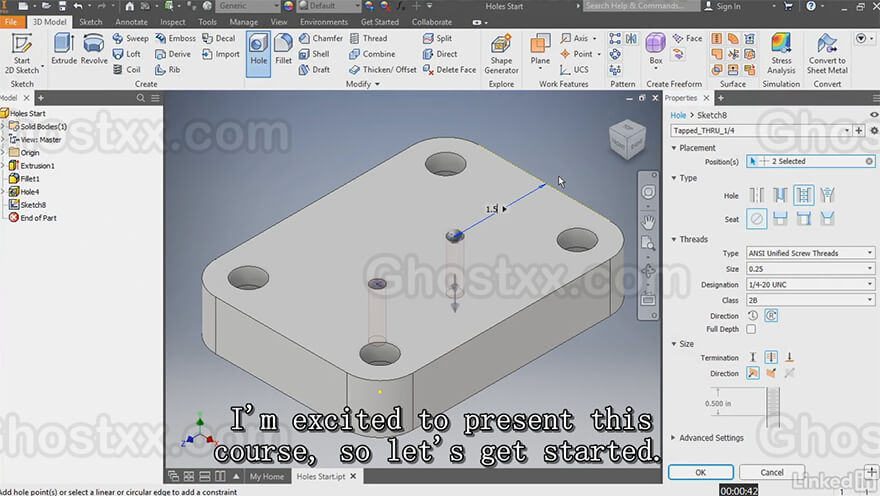This screenshot has height=496, width=880.
Task: Click the Decal tool
Action: pos(219,38)
